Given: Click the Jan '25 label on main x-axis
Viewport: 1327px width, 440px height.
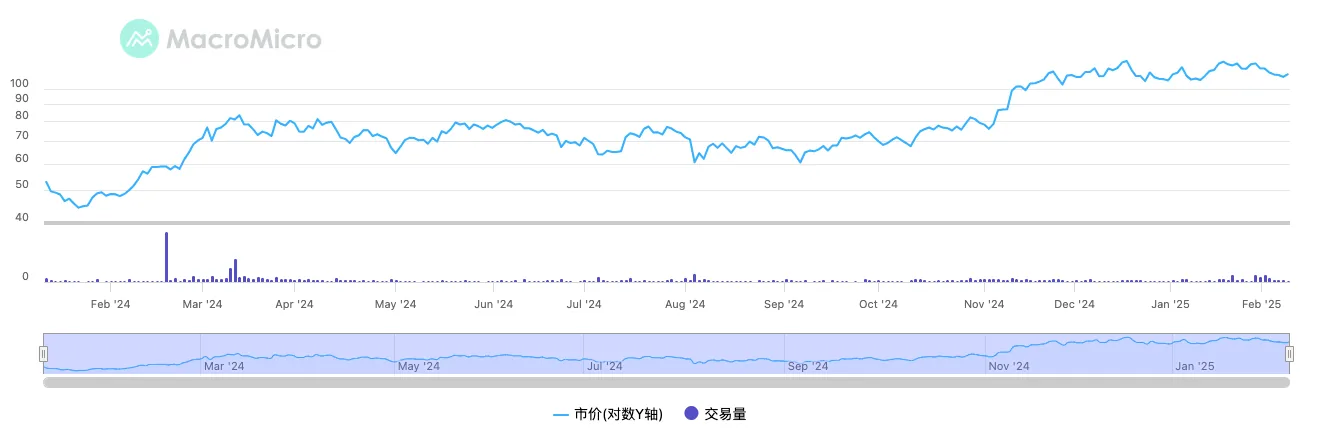Looking at the screenshot, I should coord(1170,304).
